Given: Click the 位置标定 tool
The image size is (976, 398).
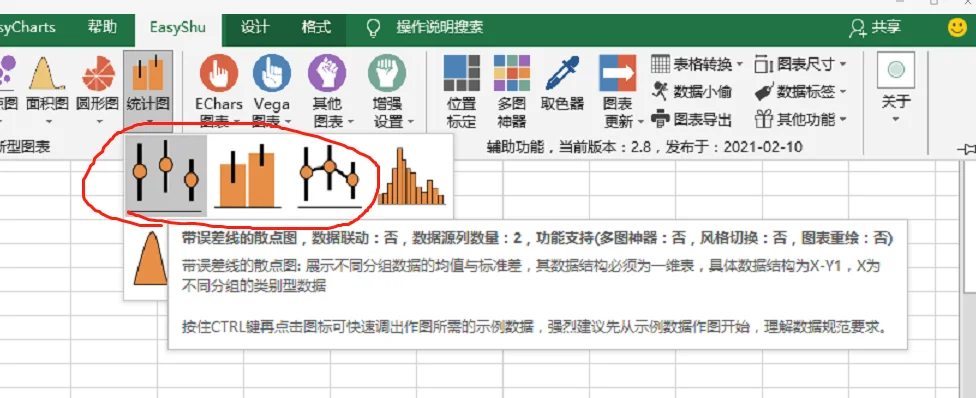Looking at the screenshot, I should coord(461,91).
